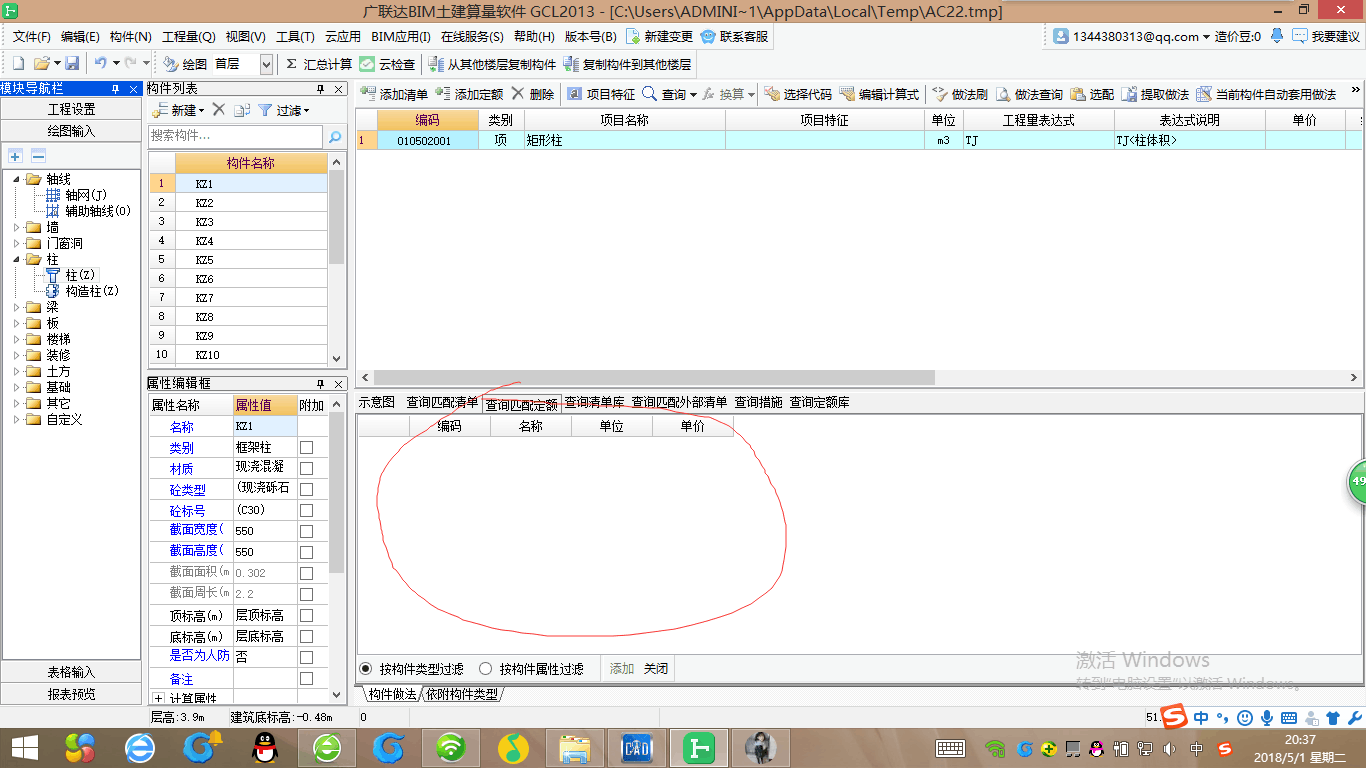
Task: Click 删除 X icon in 做法 toolbar
Action: click(x=518, y=94)
